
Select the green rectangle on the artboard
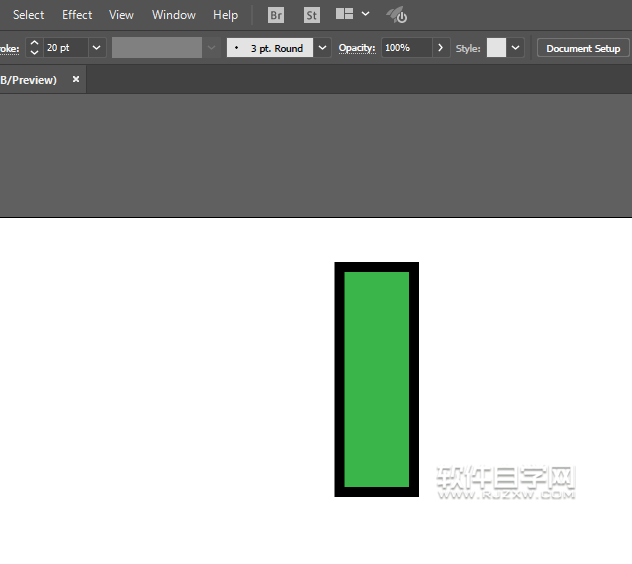pyautogui.click(x=376, y=380)
